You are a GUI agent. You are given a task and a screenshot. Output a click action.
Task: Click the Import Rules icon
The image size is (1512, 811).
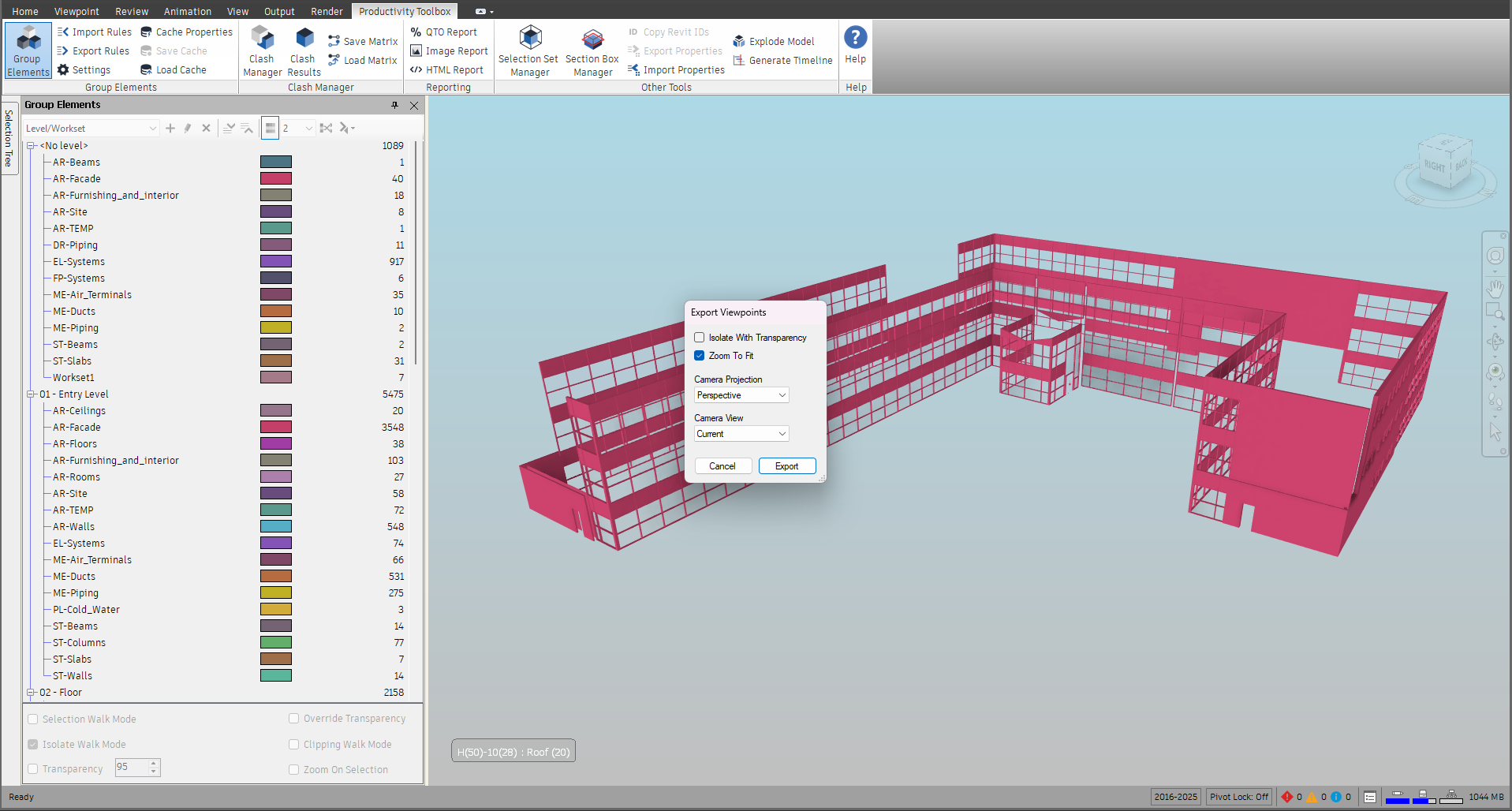(63, 32)
